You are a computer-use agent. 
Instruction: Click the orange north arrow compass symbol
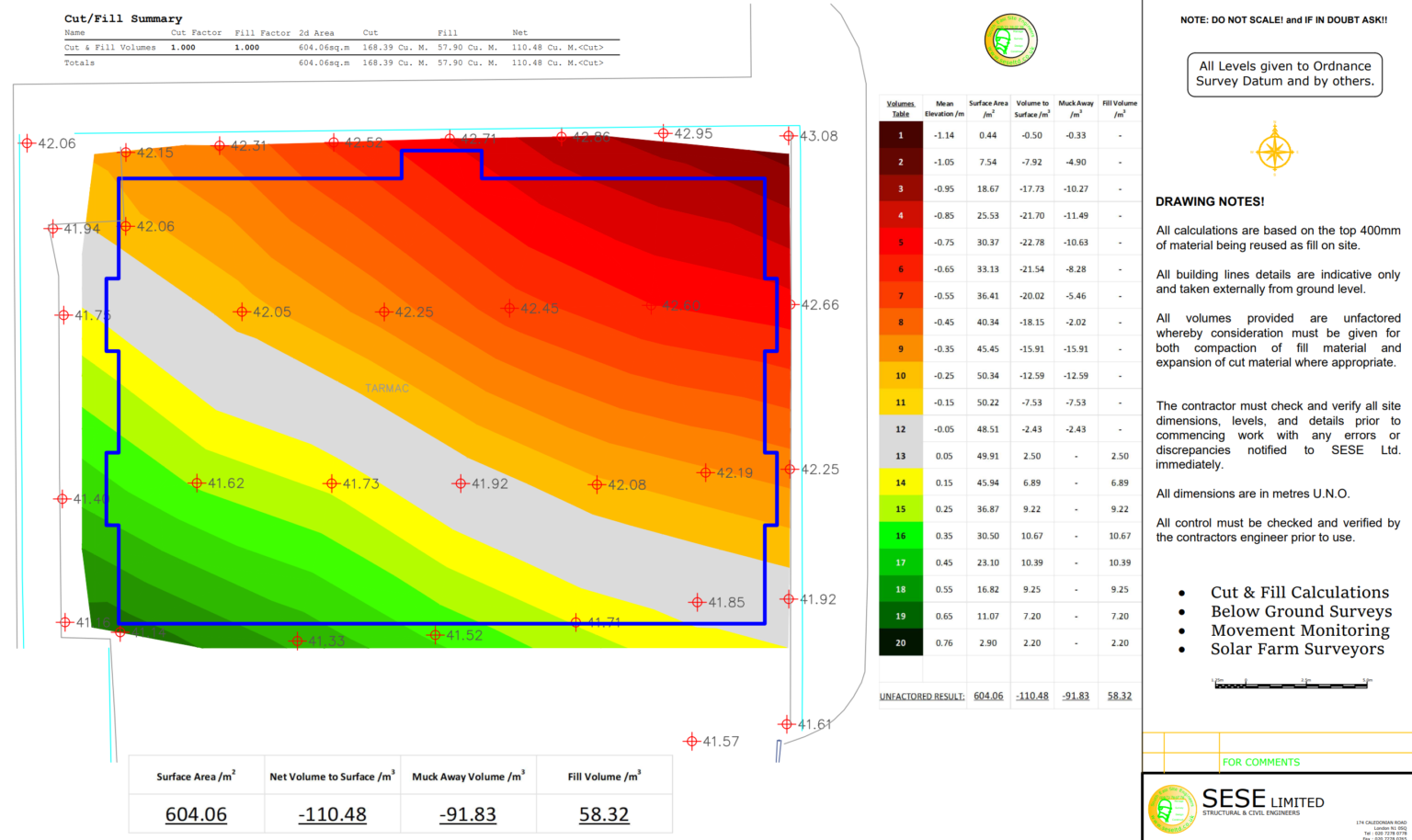click(x=1274, y=150)
